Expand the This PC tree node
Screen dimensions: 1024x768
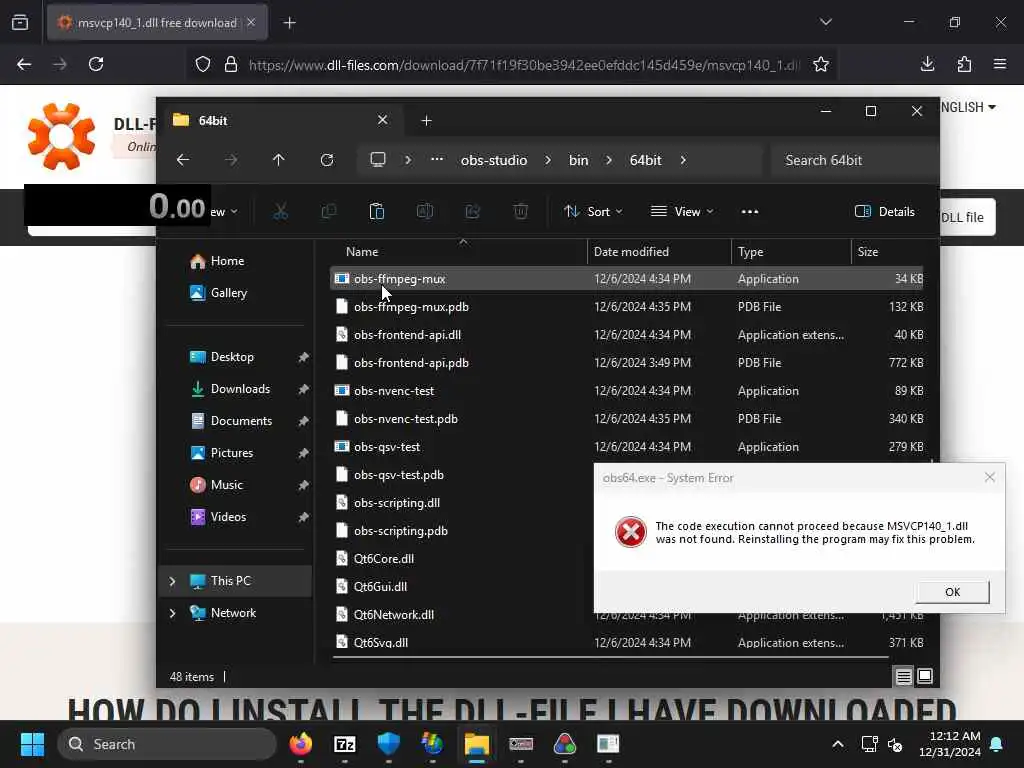[x=172, y=581]
